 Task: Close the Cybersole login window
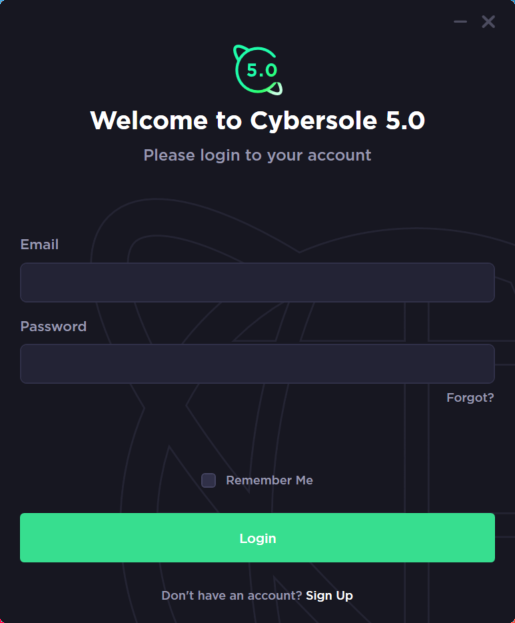(488, 21)
